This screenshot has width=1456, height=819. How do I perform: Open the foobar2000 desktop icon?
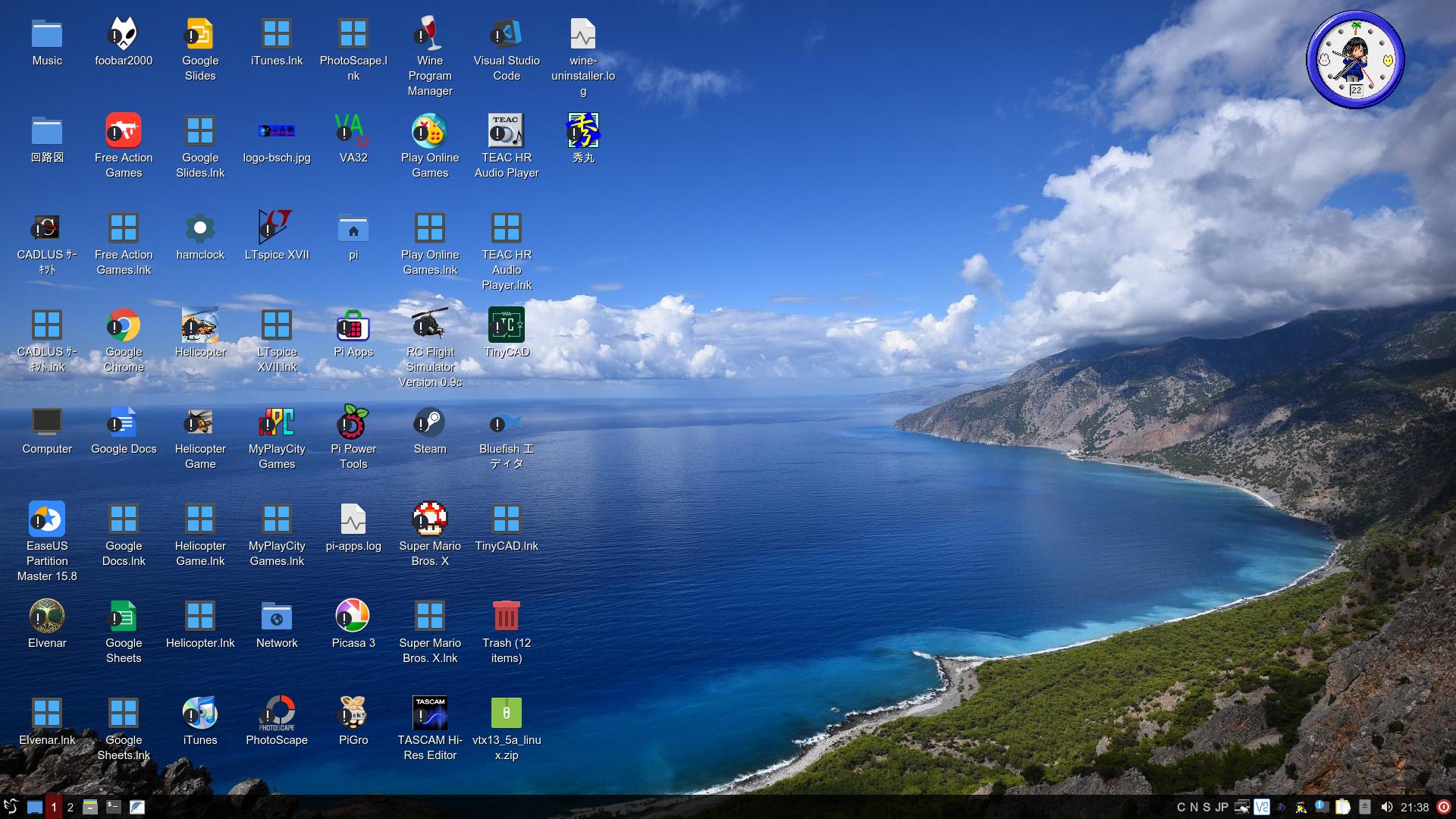(124, 34)
